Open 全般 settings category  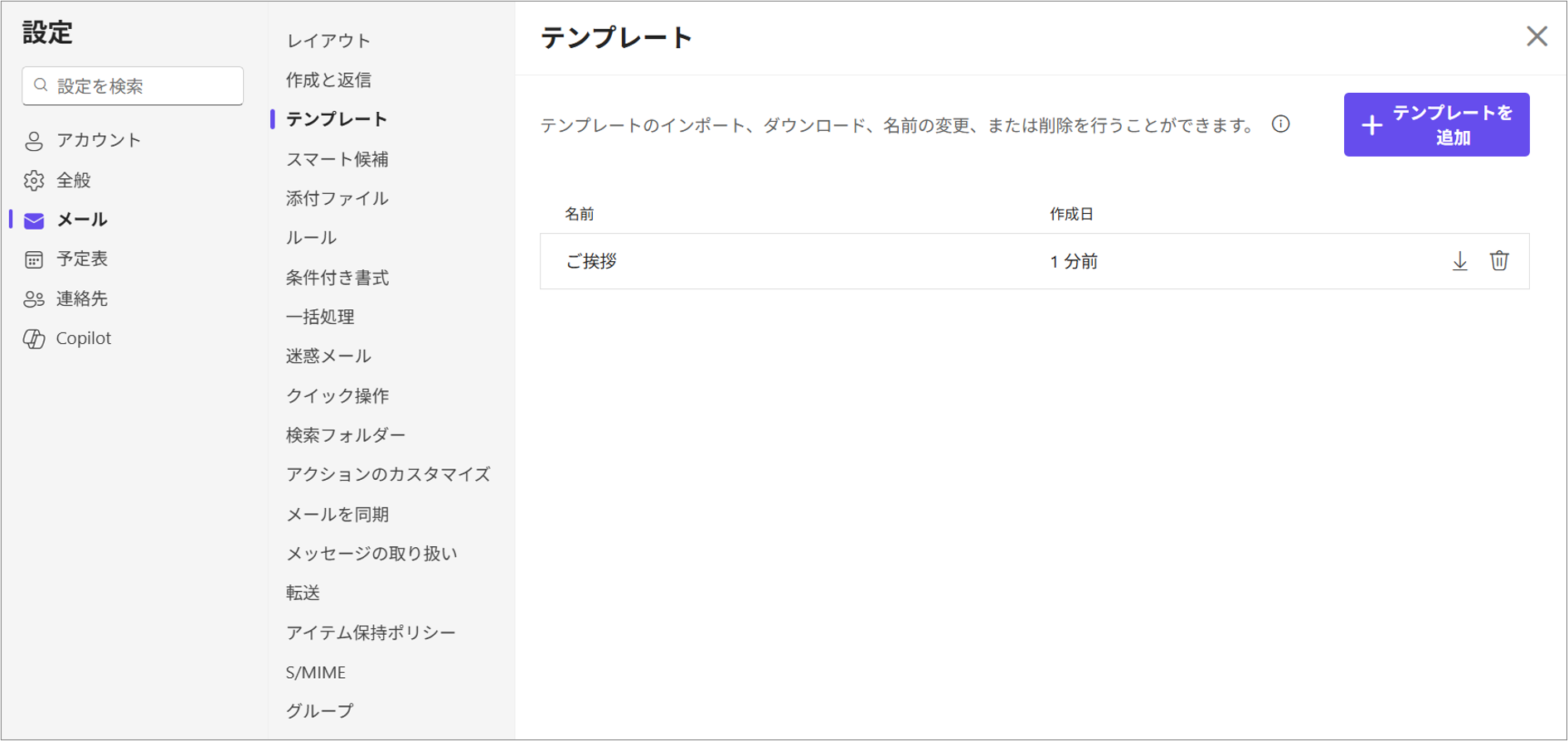(73, 180)
